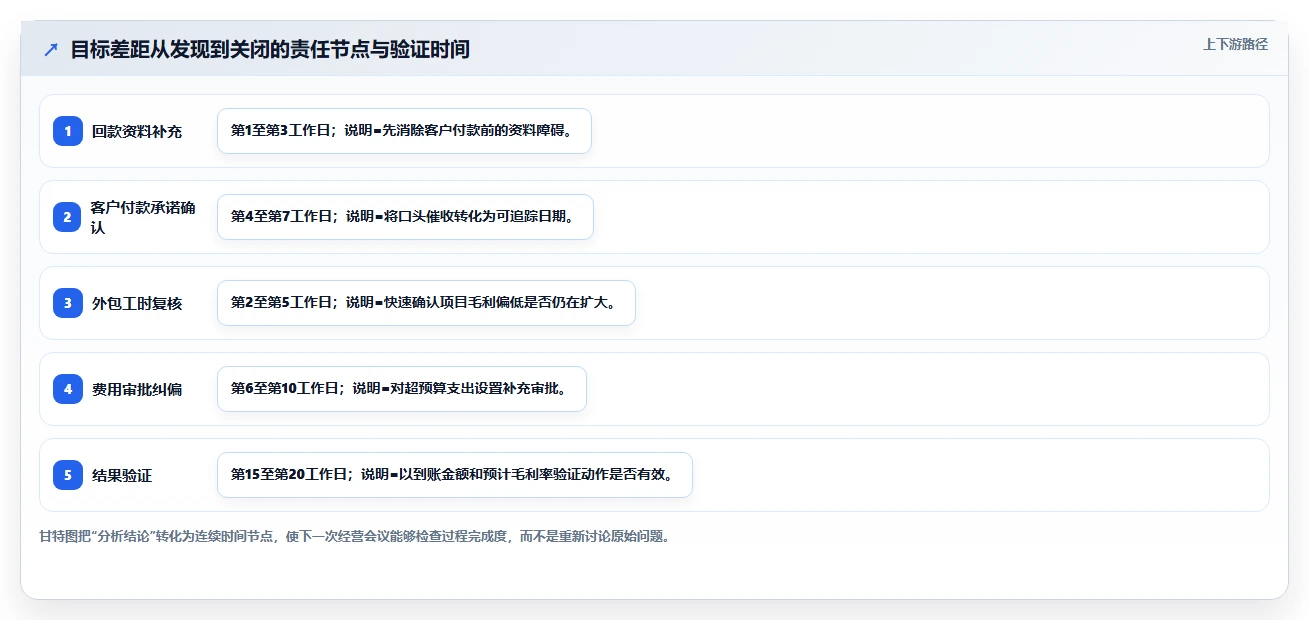Open the 第1至第3工作日 description box

(x=404, y=131)
